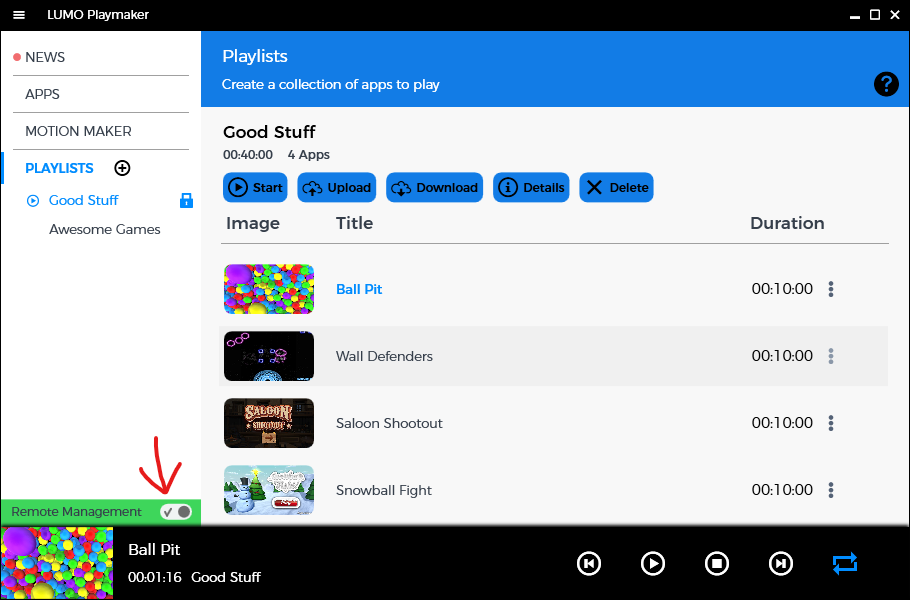Stop playback in the player bar
910x600 pixels.
pos(717,563)
